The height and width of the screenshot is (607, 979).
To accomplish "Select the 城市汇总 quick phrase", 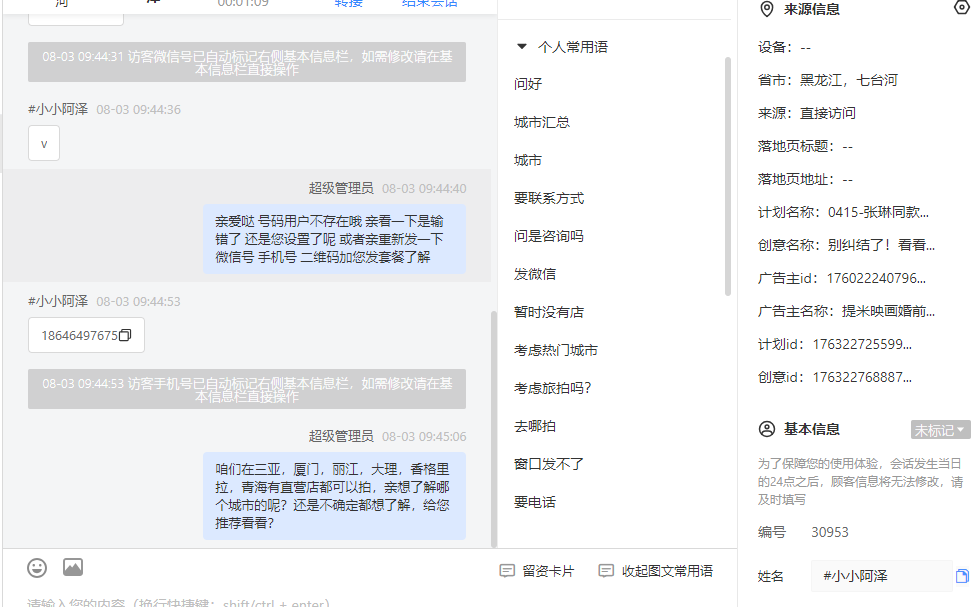I will [x=542, y=122].
